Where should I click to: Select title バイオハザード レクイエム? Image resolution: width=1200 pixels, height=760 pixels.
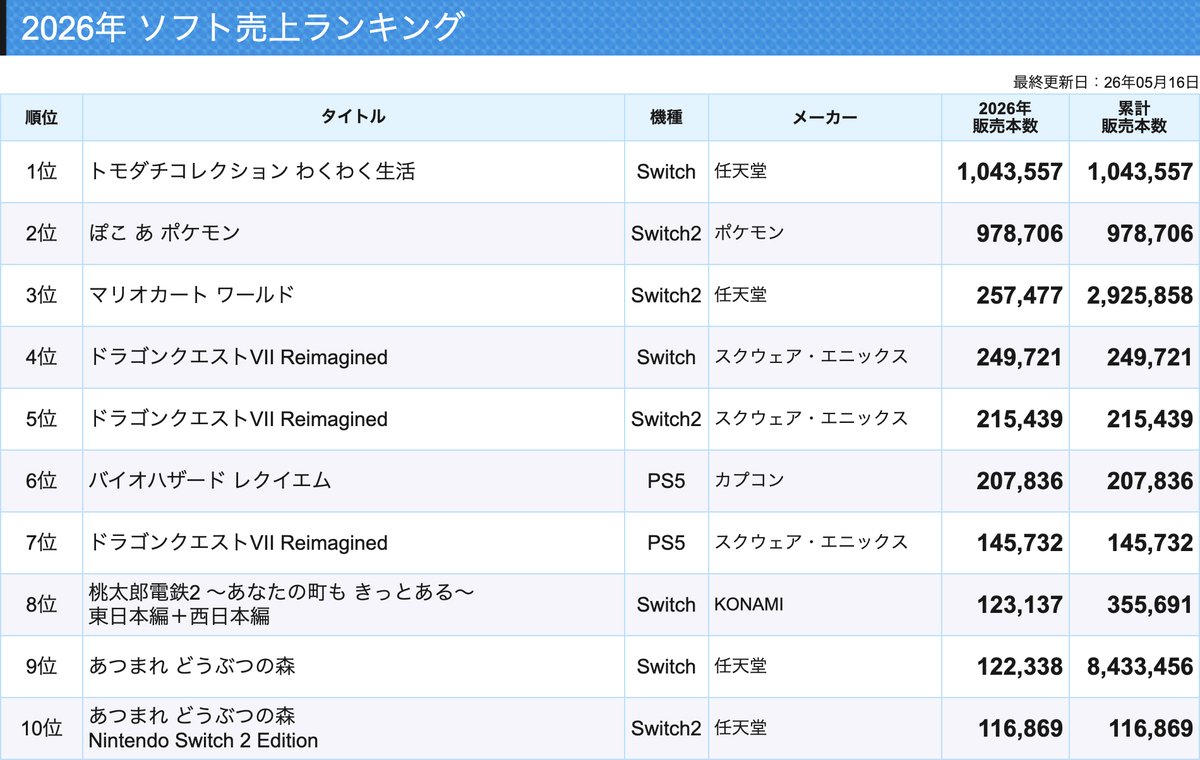pyautogui.click(x=210, y=481)
